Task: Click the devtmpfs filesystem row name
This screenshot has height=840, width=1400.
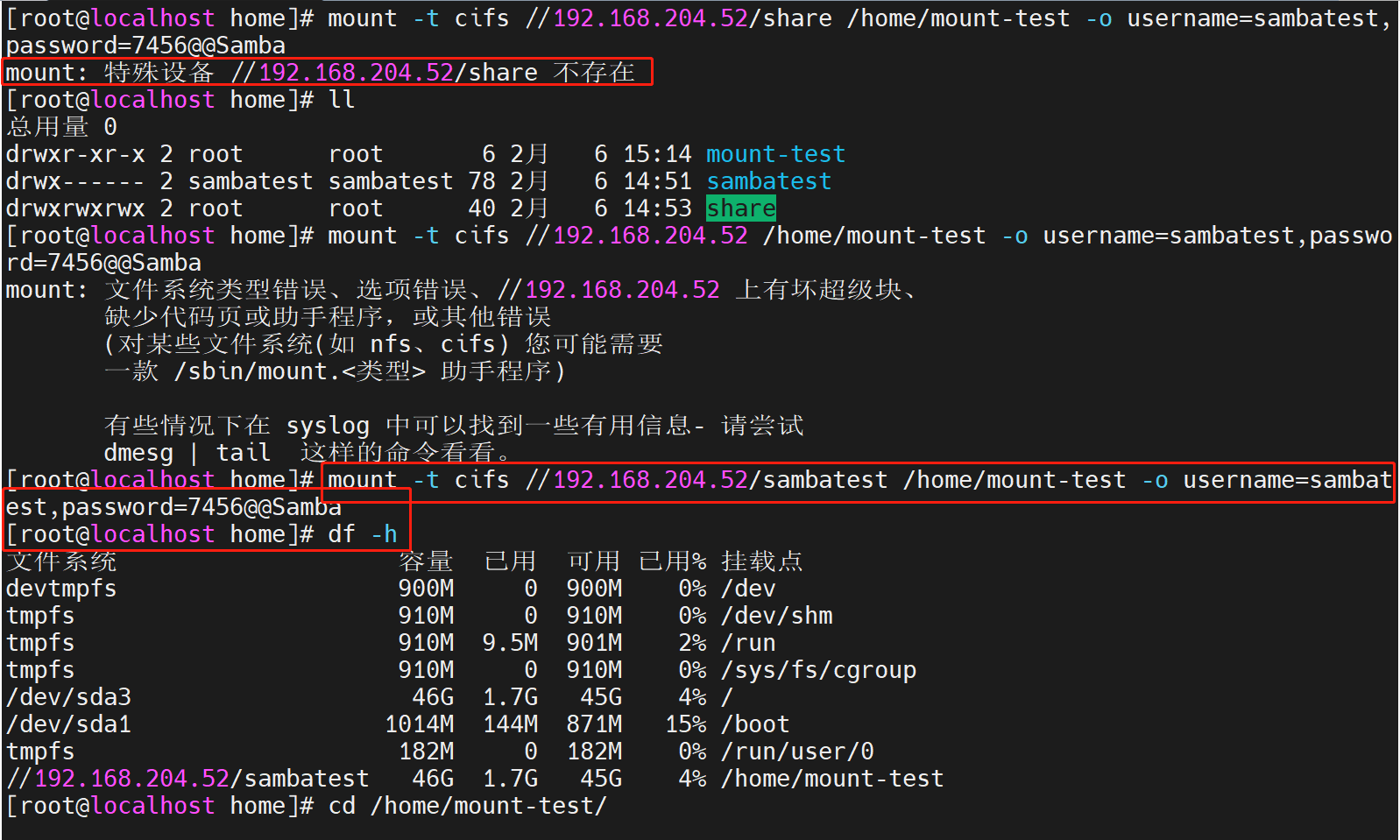Action: click(61, 589)
